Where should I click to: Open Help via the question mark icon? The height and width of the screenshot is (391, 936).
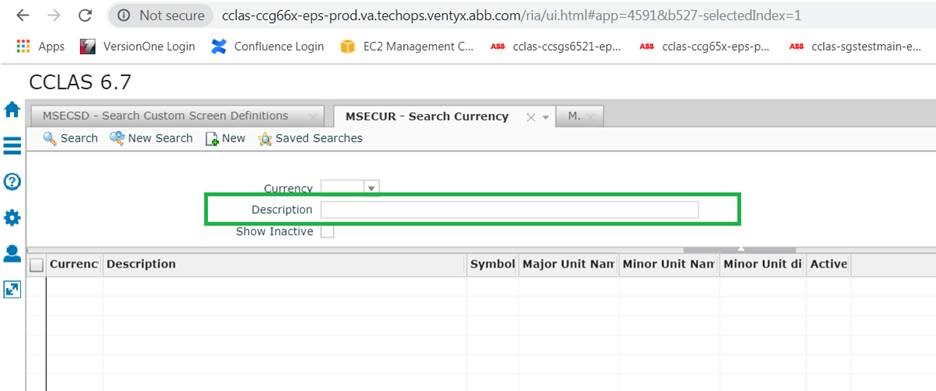(x=12, y=181)
